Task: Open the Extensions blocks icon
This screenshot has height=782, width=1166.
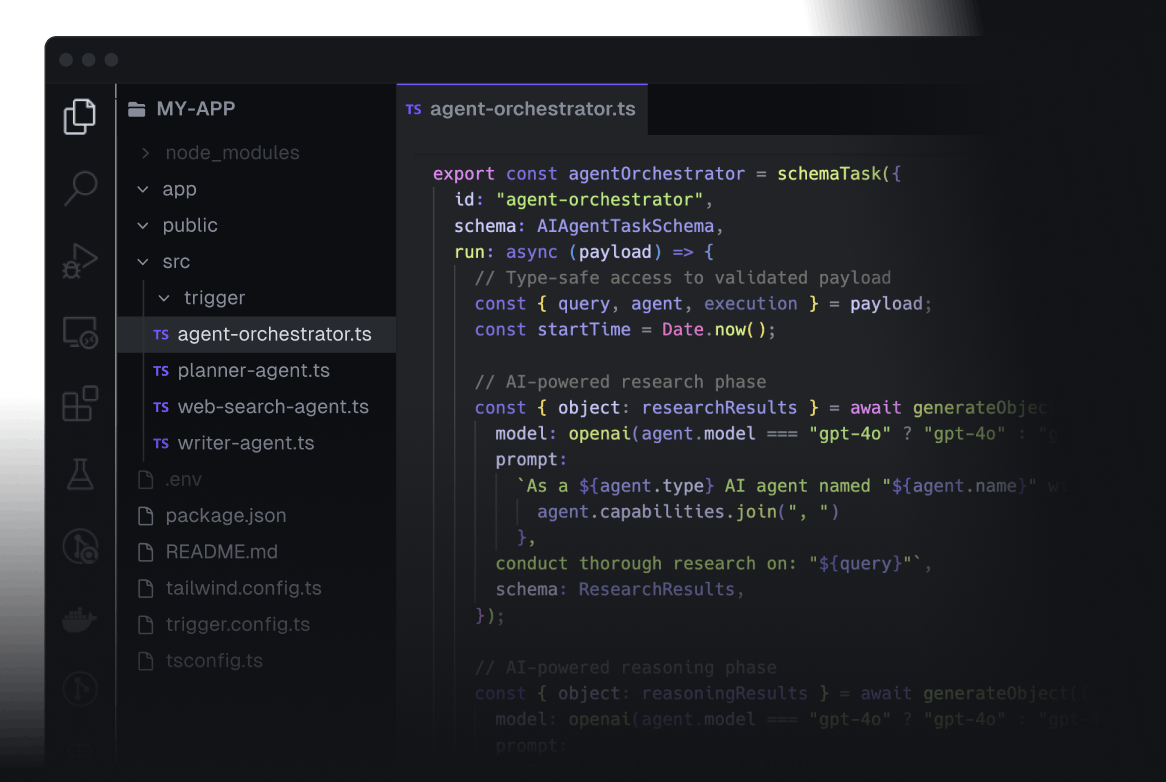Action: click(x=80, y=404)
